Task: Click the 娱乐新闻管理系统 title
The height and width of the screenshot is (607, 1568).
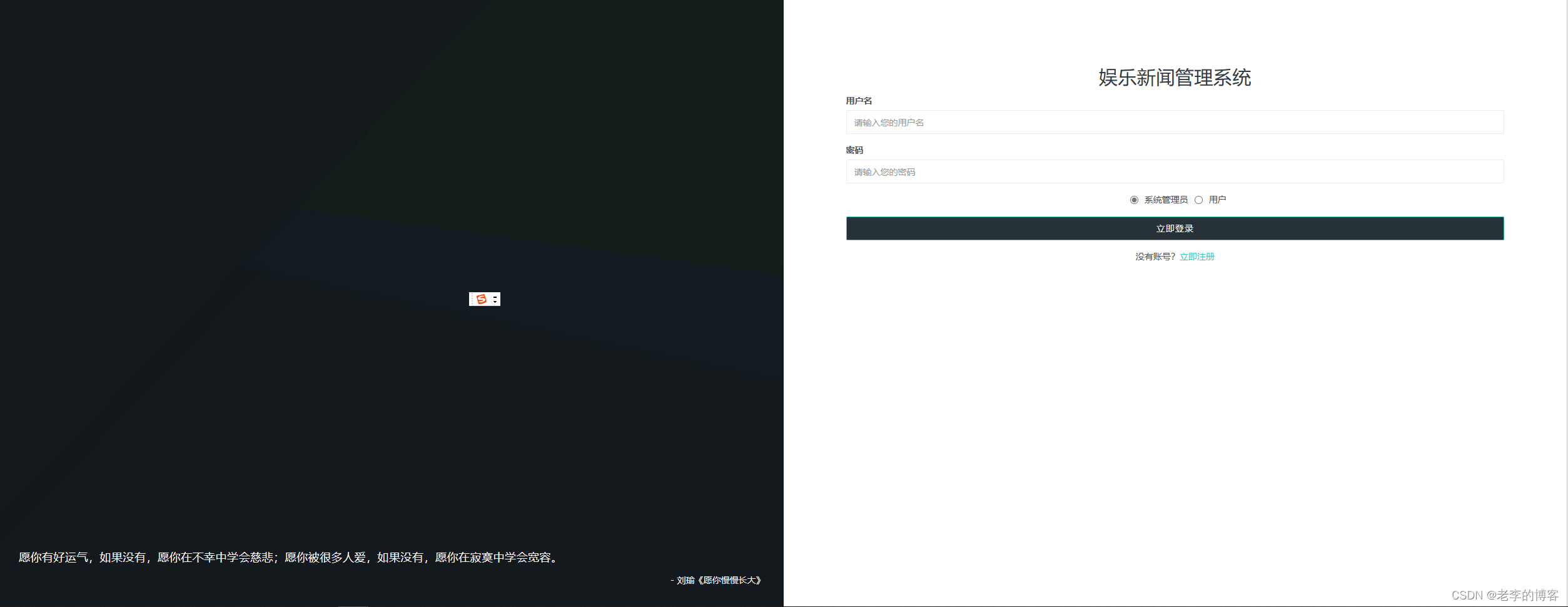Action: (1174, 78)
